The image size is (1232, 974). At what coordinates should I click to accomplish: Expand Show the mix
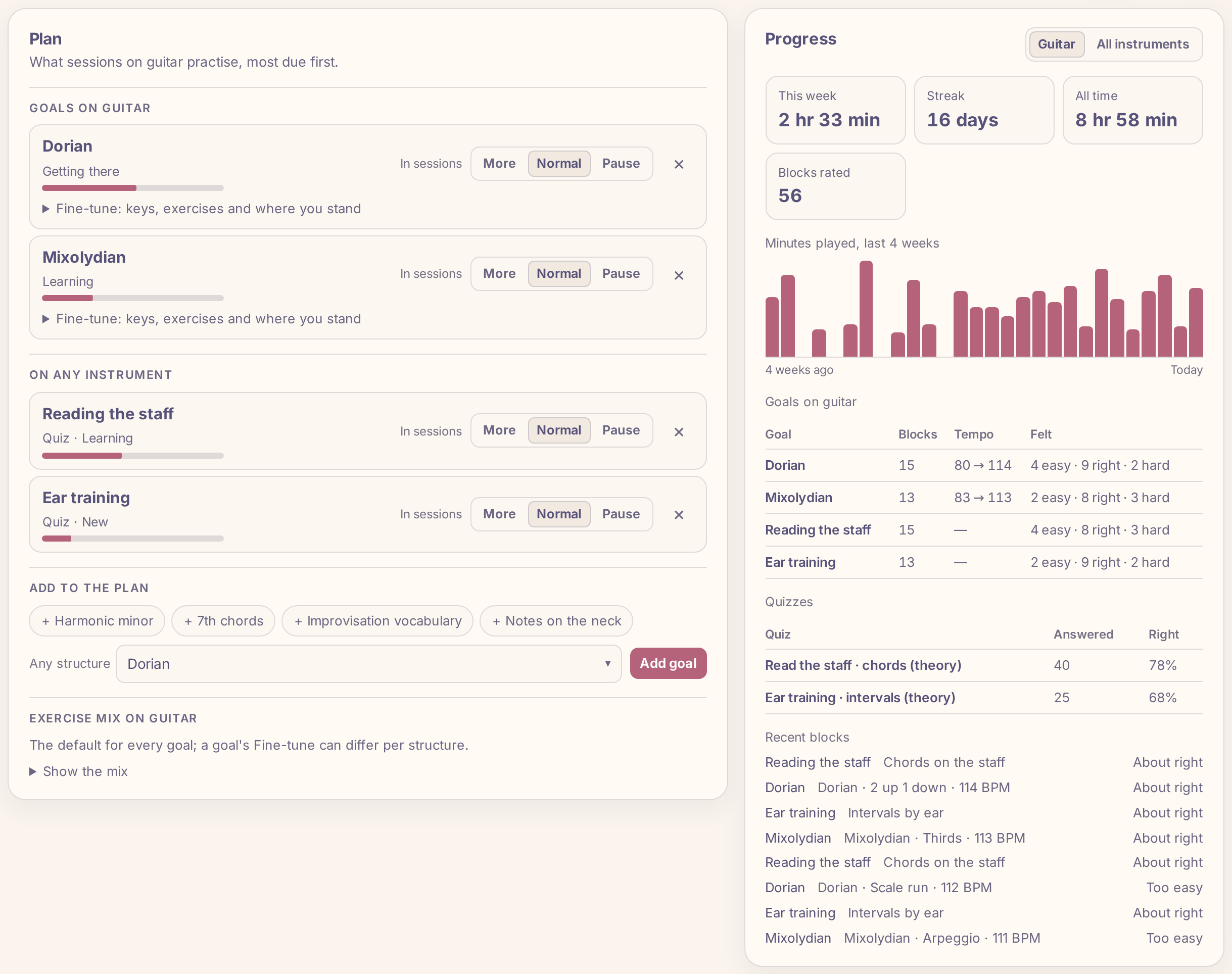click(79, 771)
